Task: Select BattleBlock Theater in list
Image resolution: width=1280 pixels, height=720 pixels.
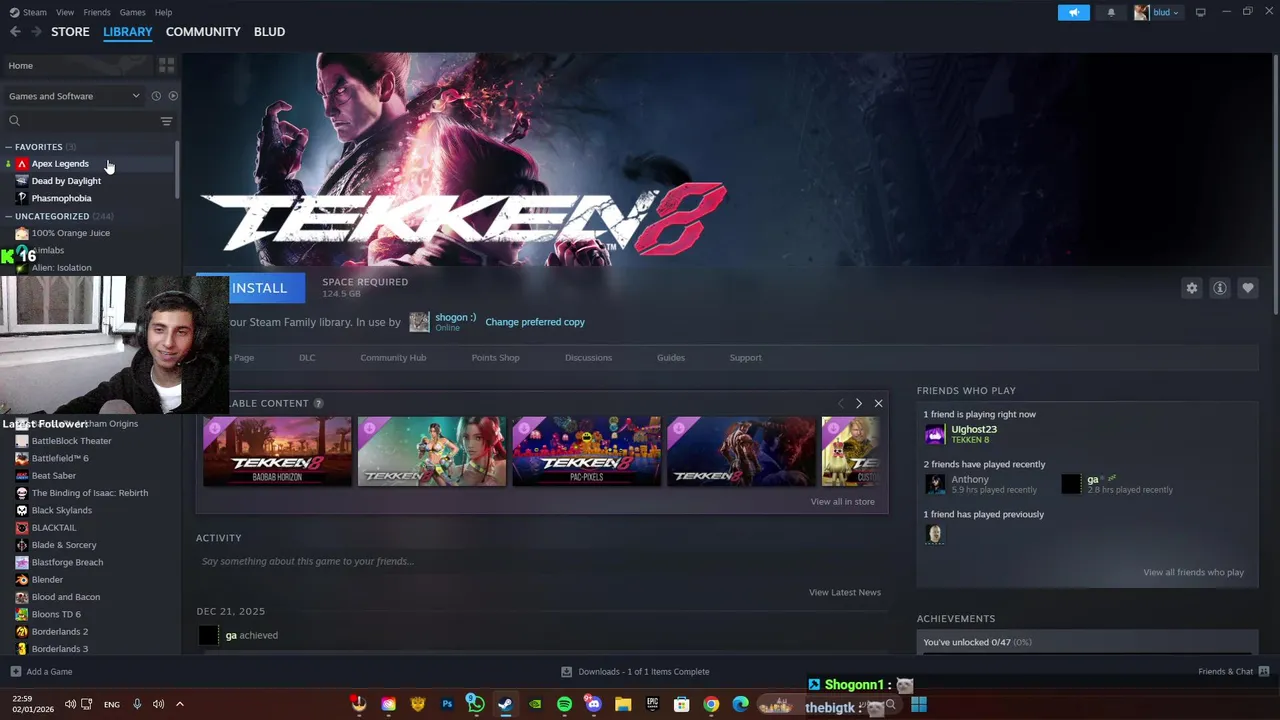Action: 71,441
